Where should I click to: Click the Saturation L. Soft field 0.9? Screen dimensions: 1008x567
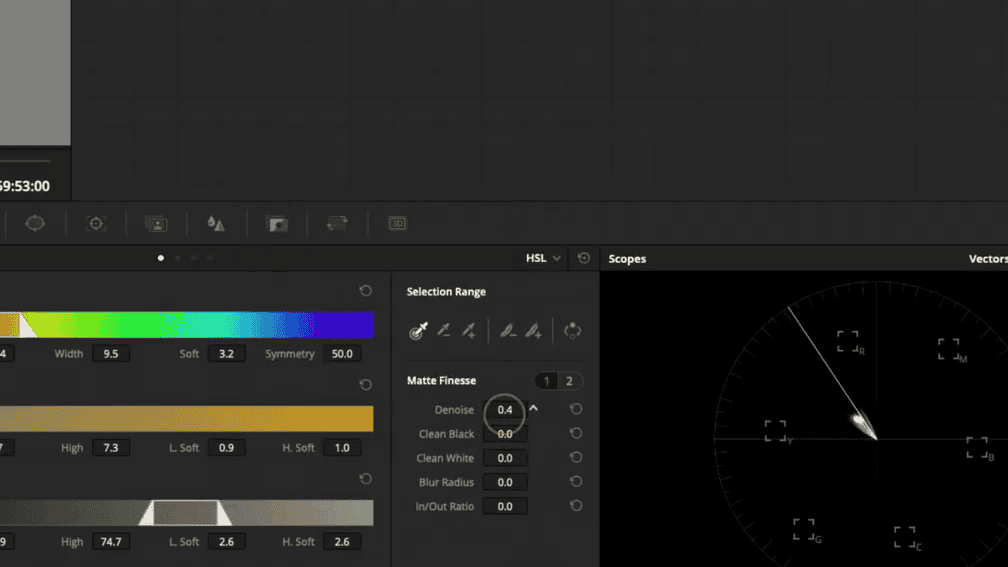pyautogui.click(x=226, y=447)
